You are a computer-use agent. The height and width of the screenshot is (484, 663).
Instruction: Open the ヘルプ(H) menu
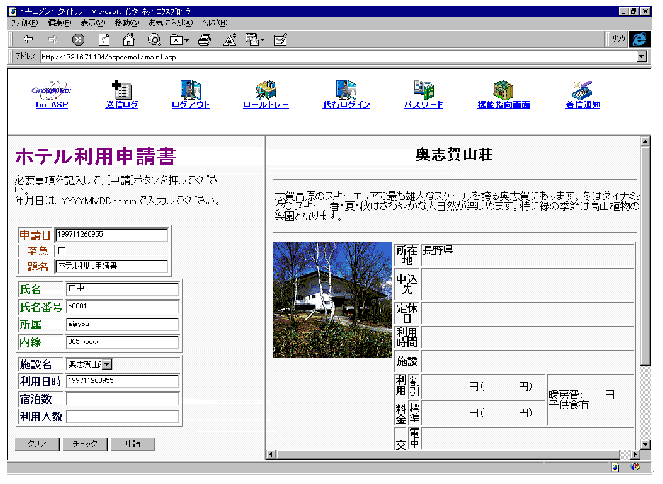[214, 23]
